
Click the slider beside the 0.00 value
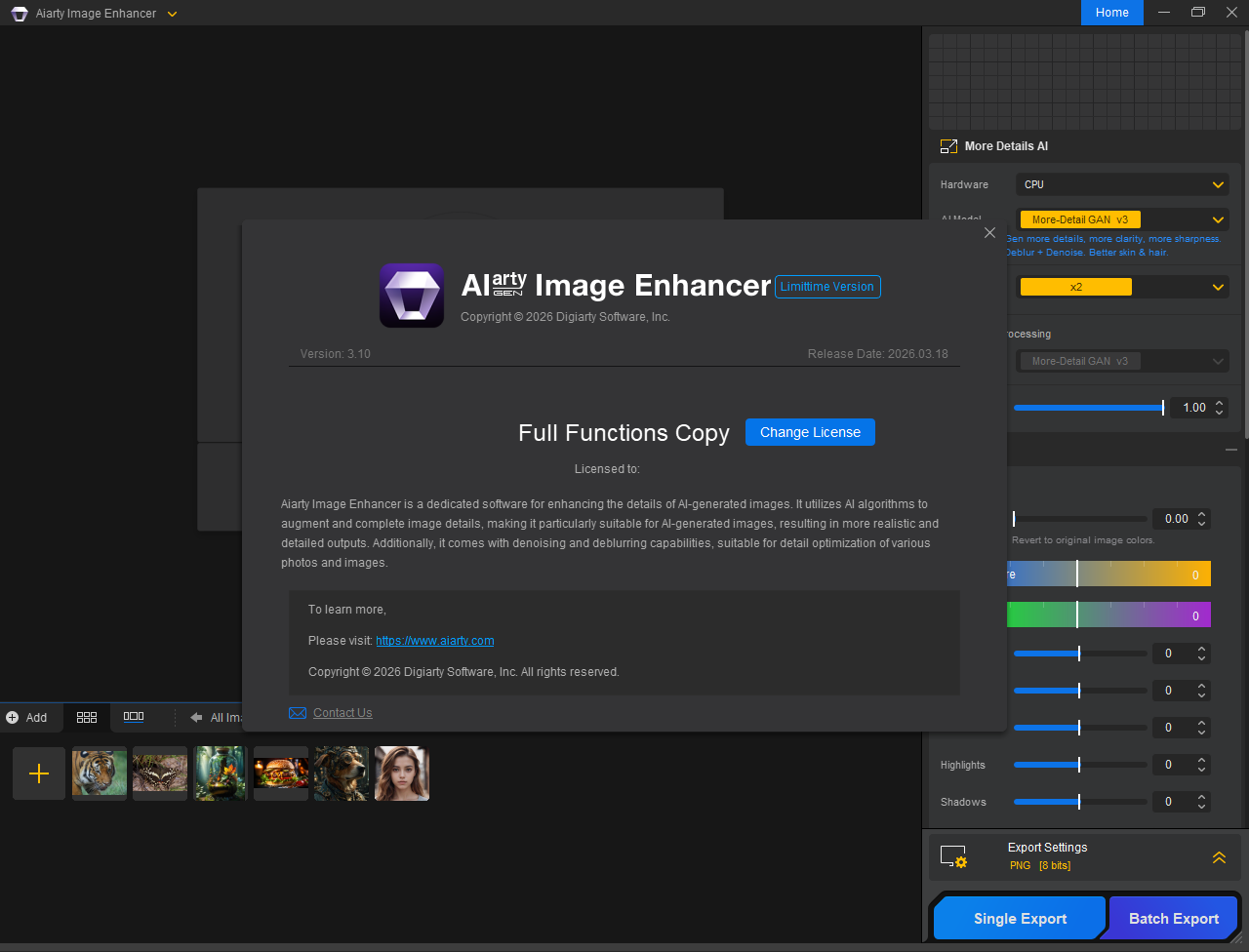pyautogui.click(x=1080, y=519)
